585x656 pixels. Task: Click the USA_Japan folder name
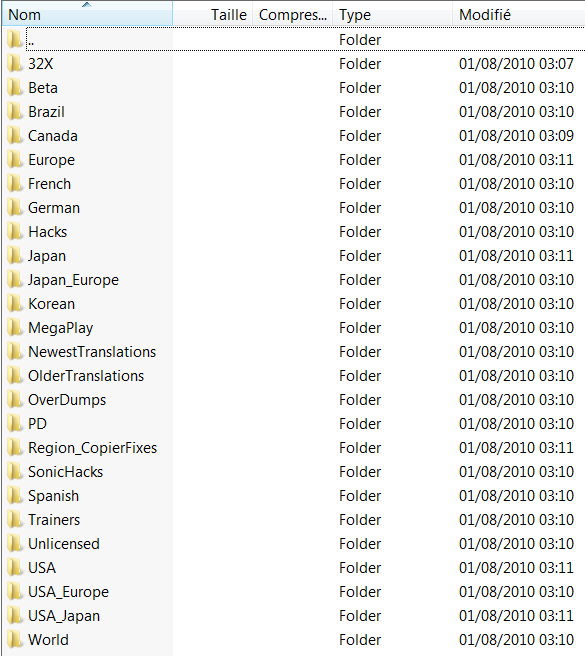[x=64, y=616]
